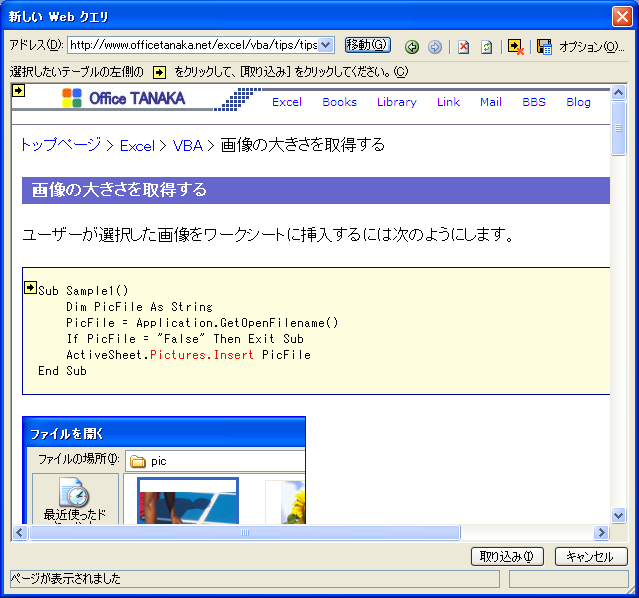Close the 新しい Web クエリ dialog
639x598 pixels.
(x=622, y=17)
